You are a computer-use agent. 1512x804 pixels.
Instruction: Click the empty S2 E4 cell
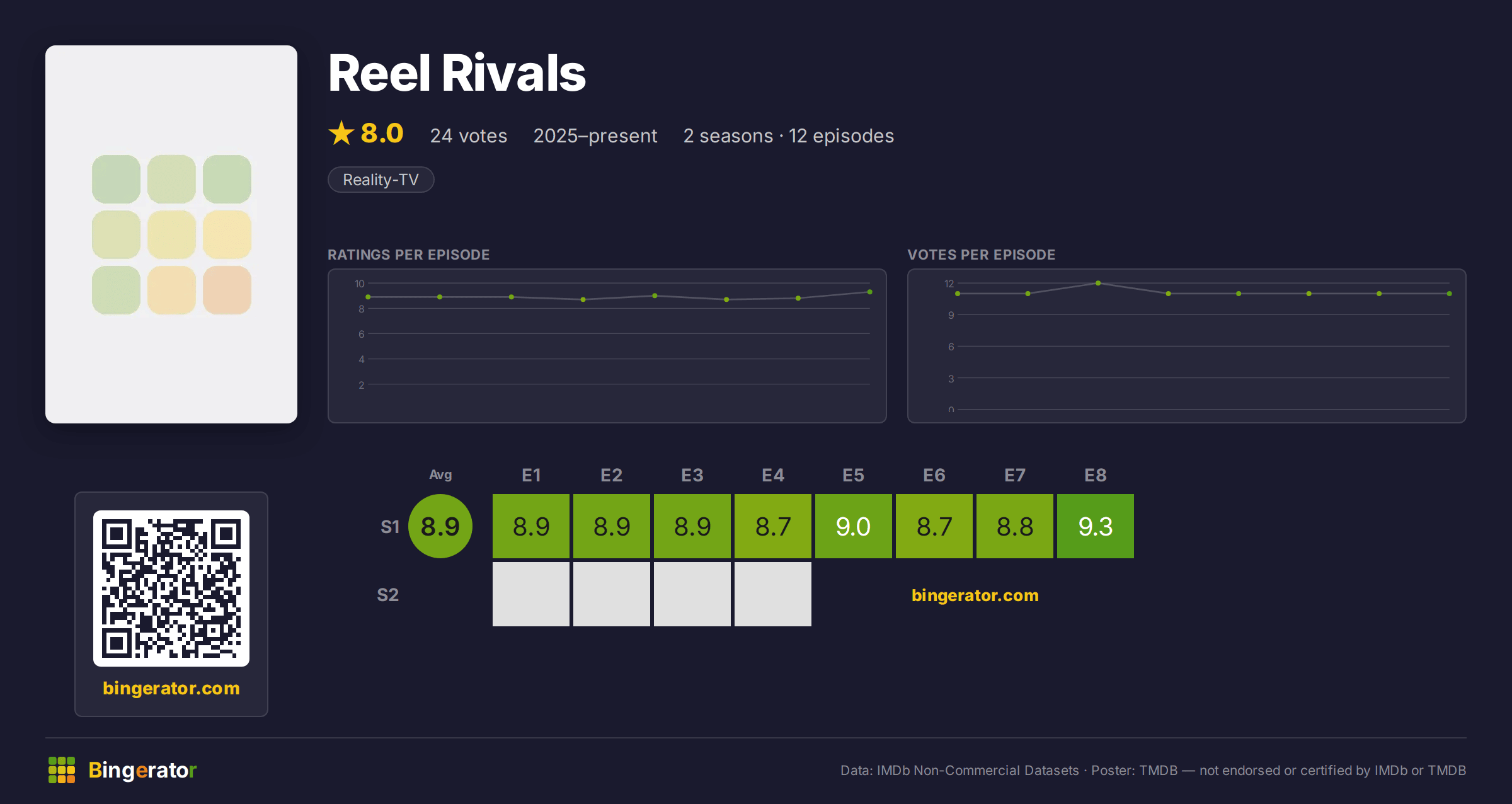point(773,594)
